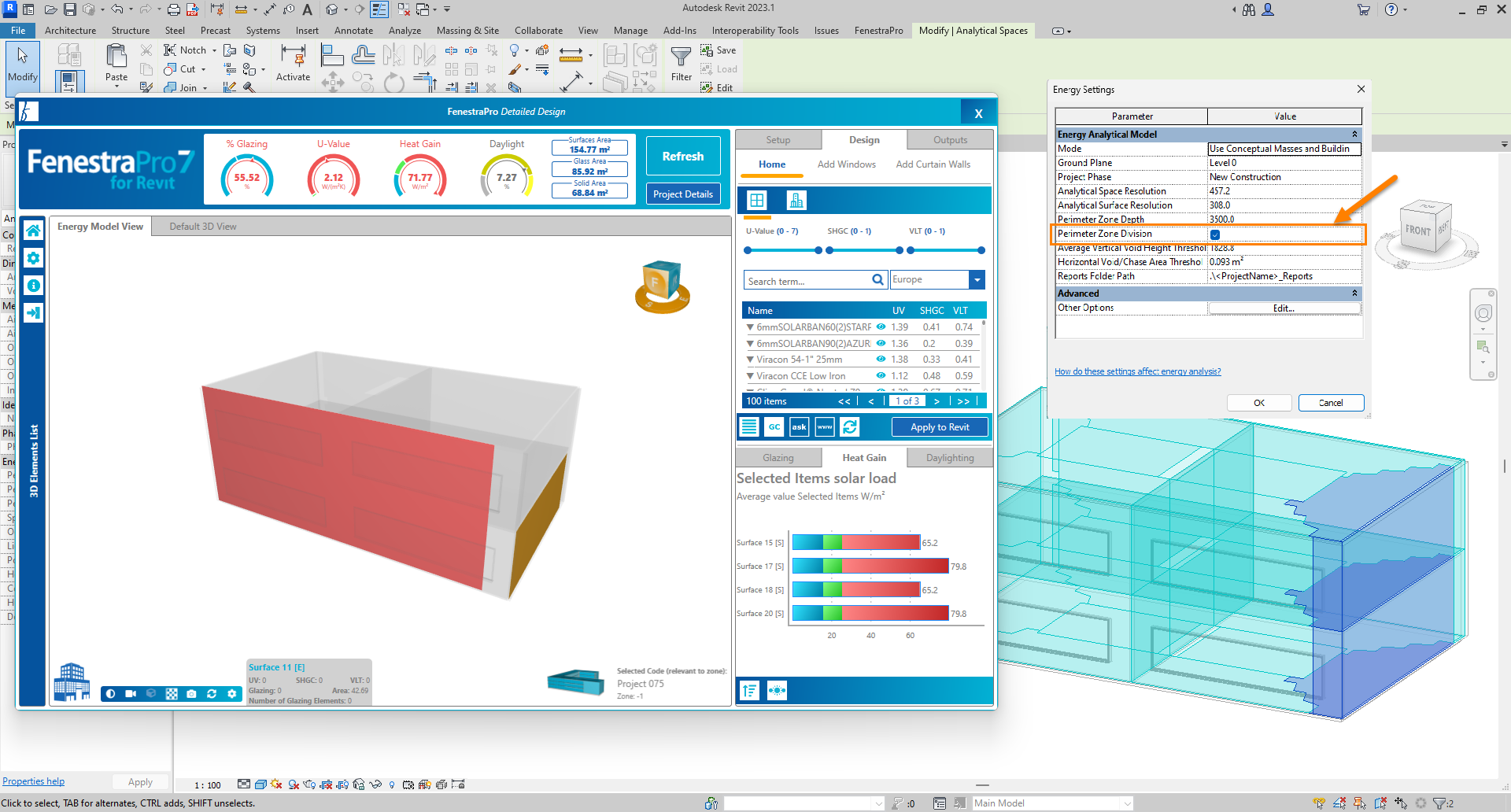Viewport: 1511px width, 812px height.
Task: Click the snapshot camera icon in view toolbar
Action: (x=191, y=694)
